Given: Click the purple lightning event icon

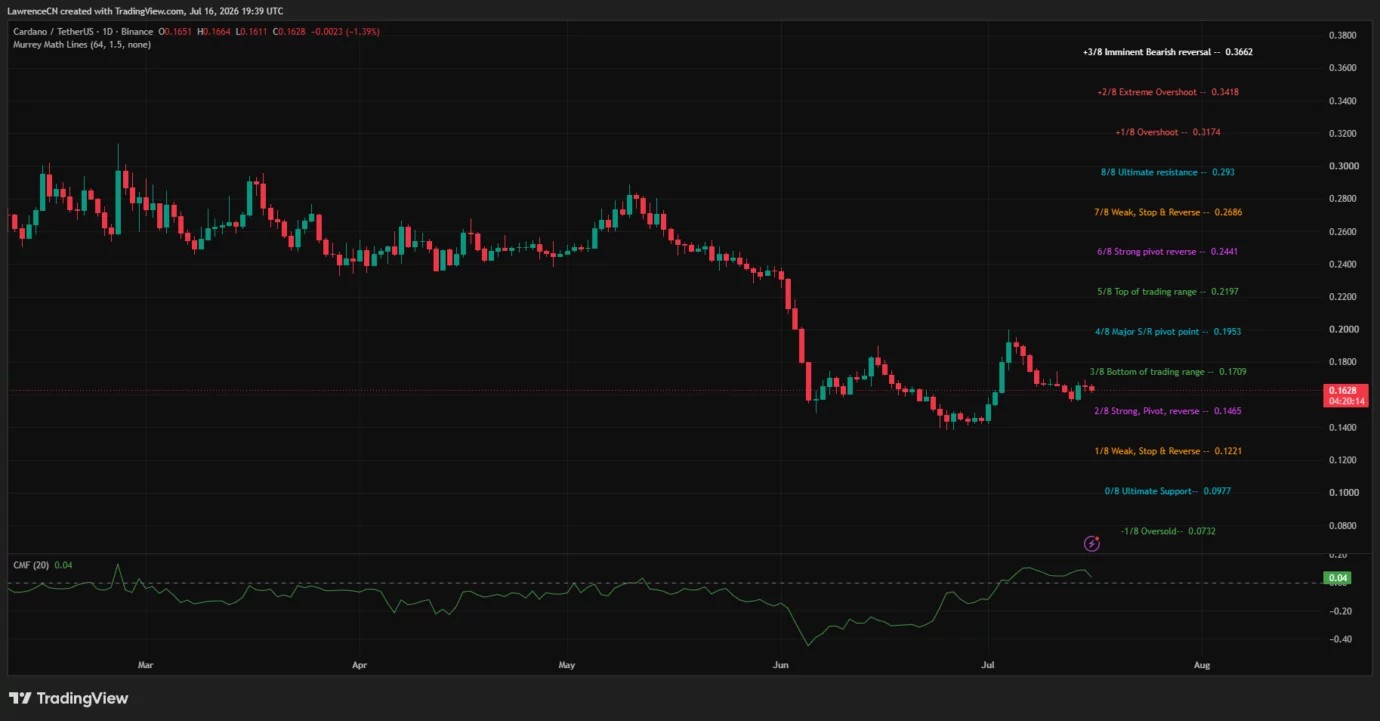Looking at the screenshot, I should click(x=1092, y=543).
